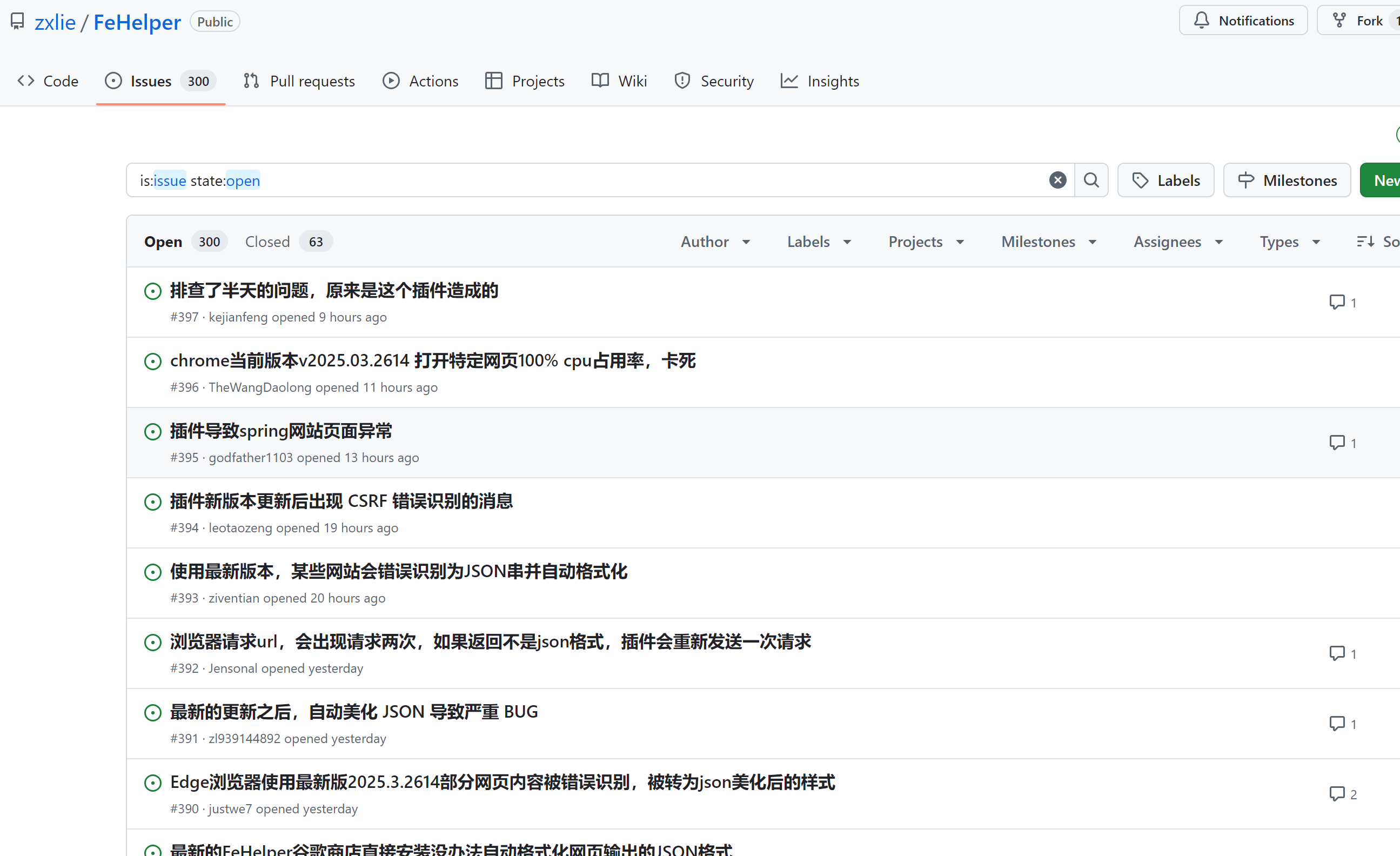Show Open issues (300)
This screenshot has height=856, width=1400.
pyautogui.click(x=185, y=242)
